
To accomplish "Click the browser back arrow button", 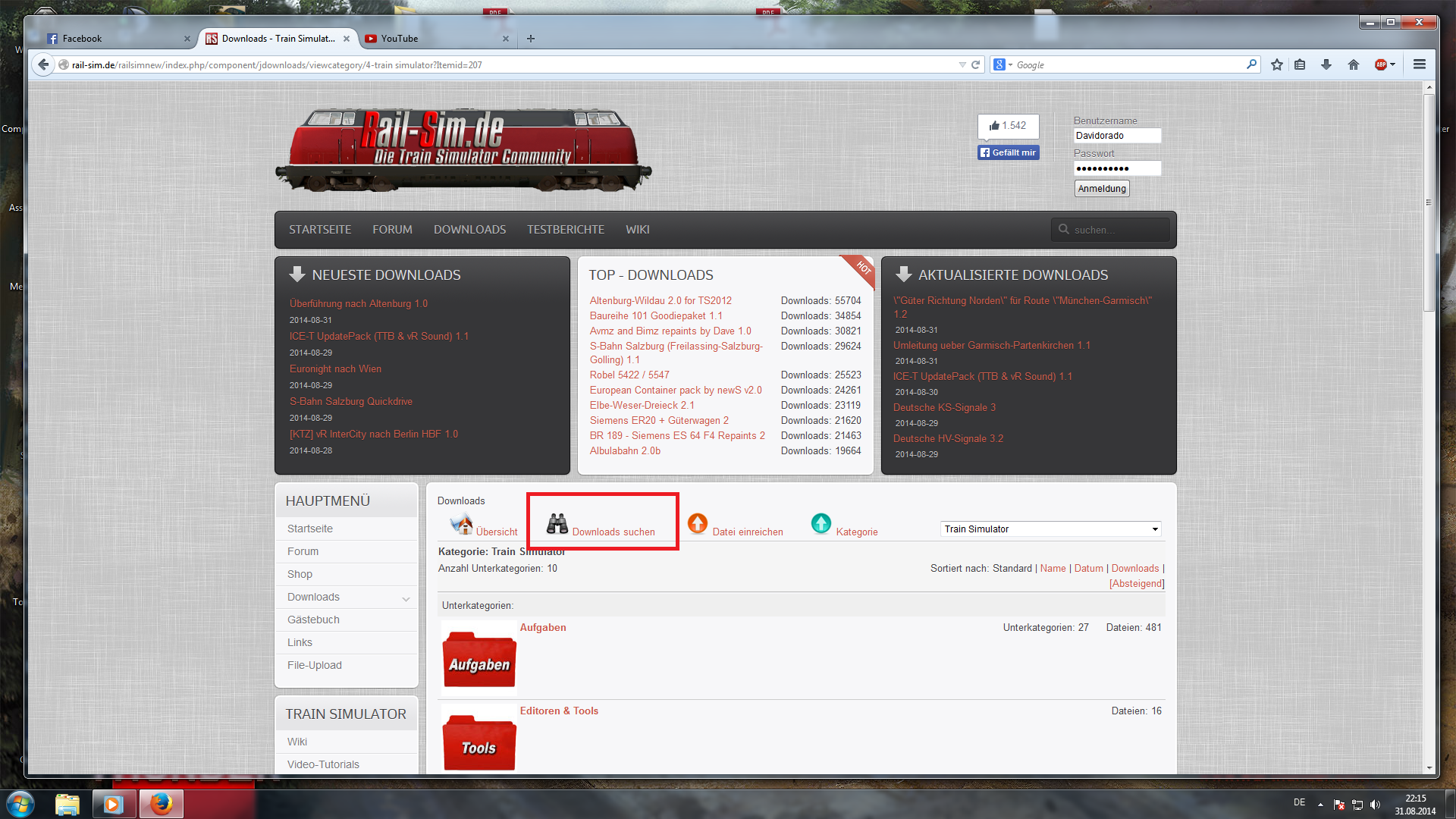I will pos(43,64).
